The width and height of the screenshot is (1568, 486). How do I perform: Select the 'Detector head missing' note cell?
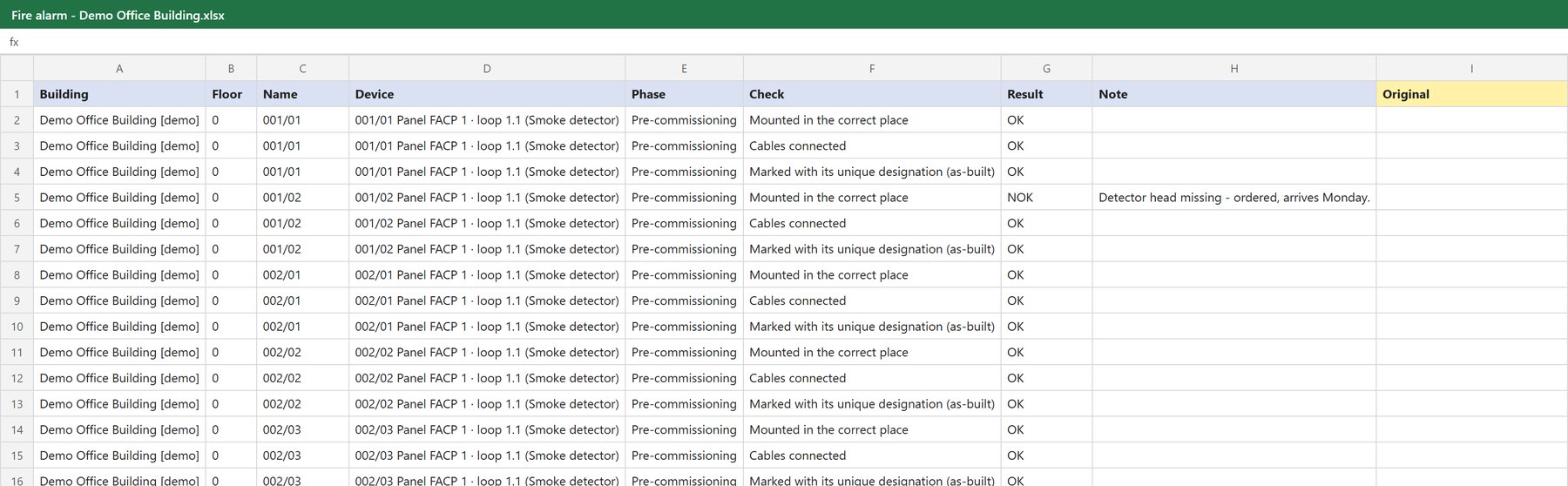[1234, 198]
